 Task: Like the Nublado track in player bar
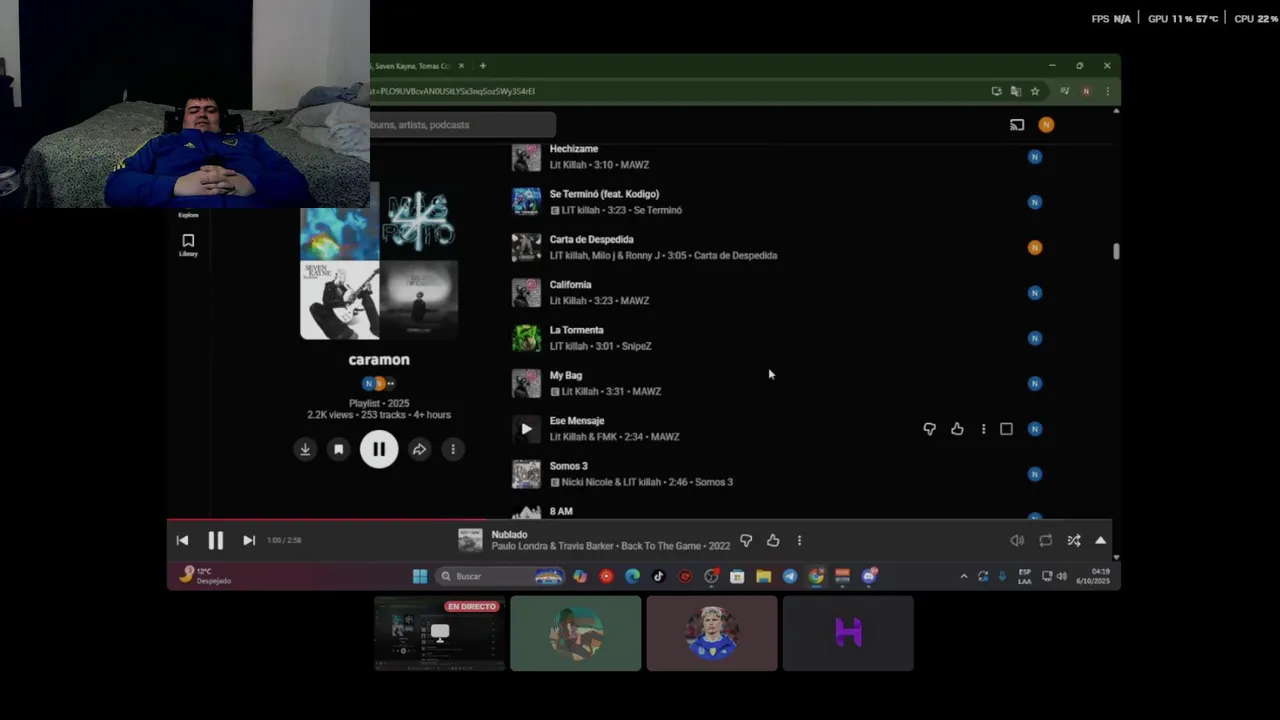[x=773, y=540]
